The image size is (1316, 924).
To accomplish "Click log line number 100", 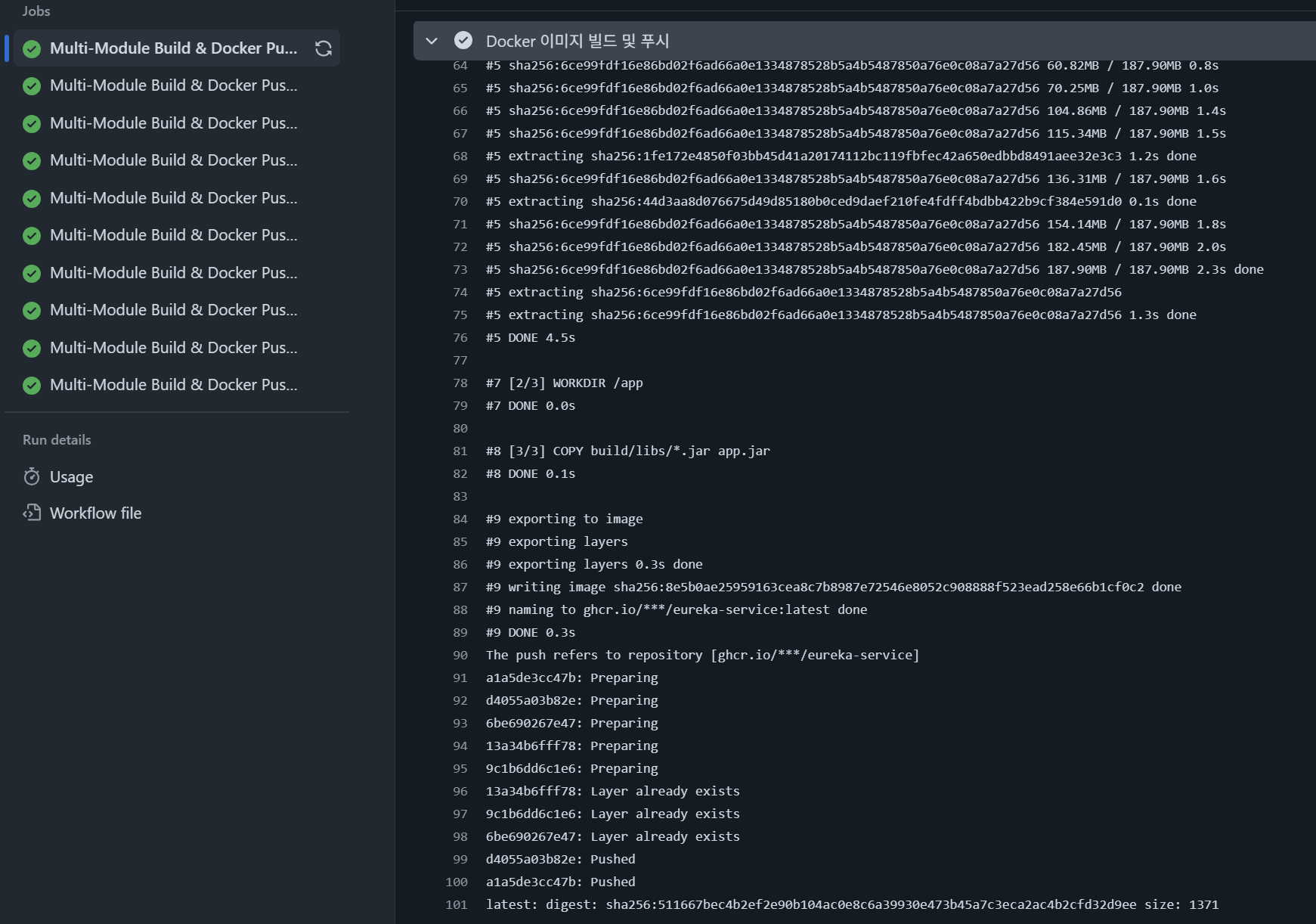I will point(457,882).
